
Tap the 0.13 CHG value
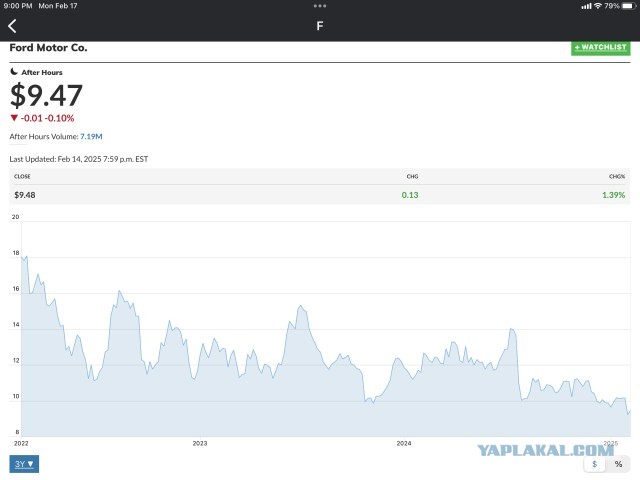pyautogui.click(x=410, y=195)
